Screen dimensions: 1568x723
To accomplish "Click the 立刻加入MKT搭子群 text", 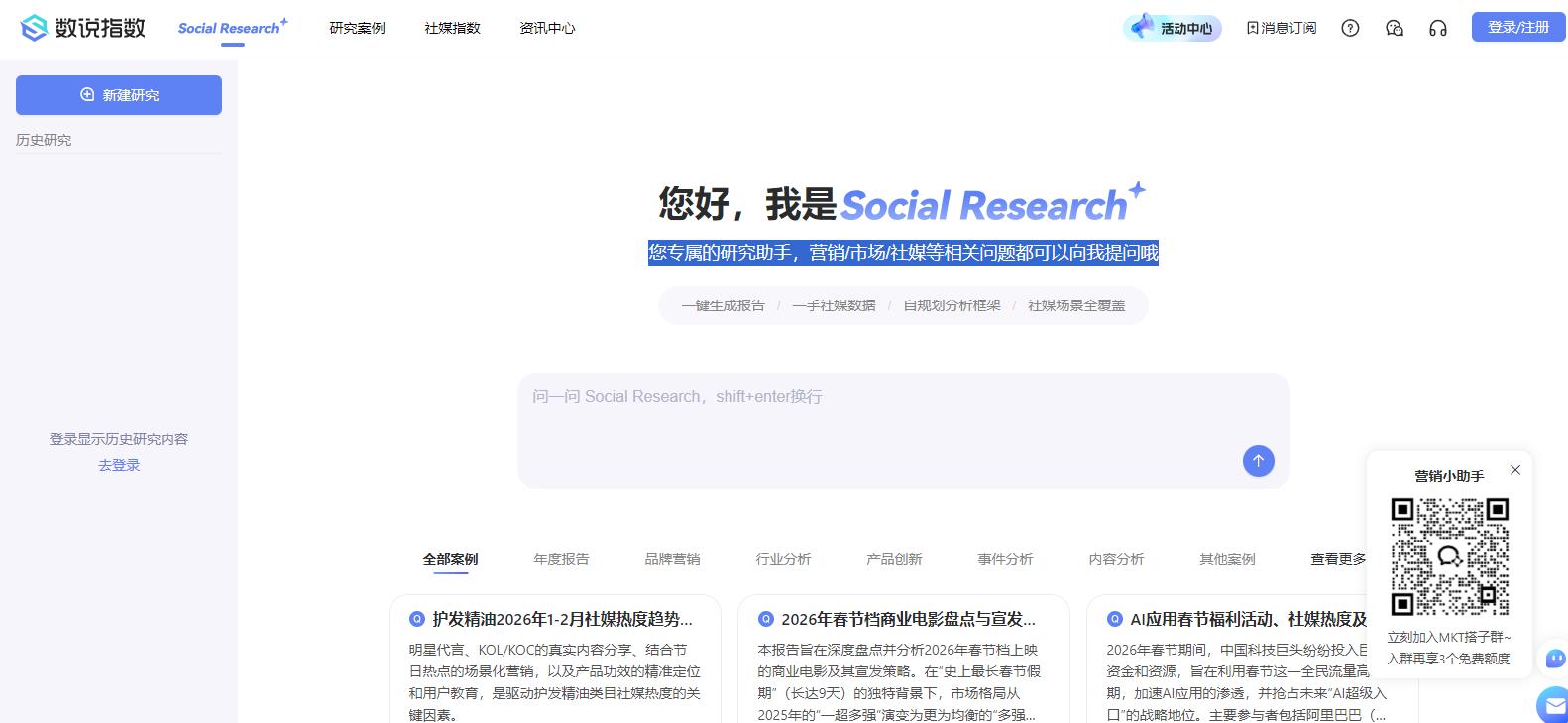I will (1449, 638).
